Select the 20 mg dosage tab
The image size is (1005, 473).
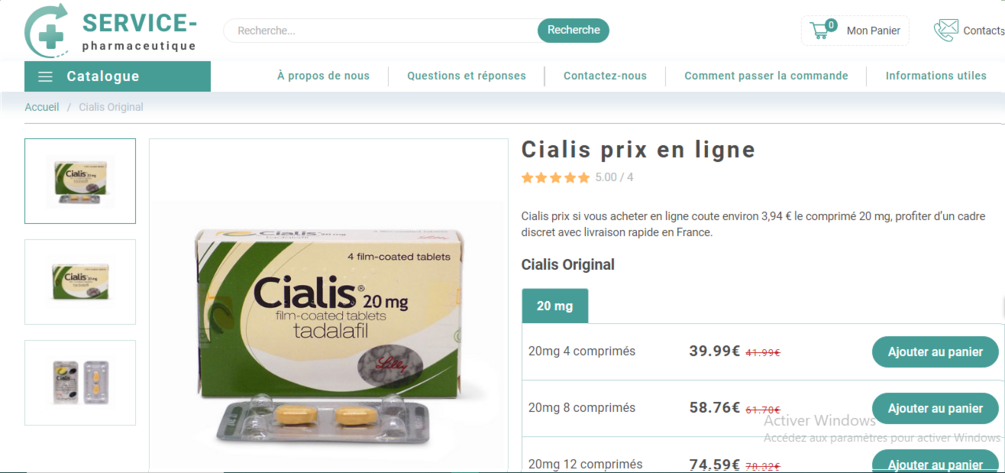555,306
